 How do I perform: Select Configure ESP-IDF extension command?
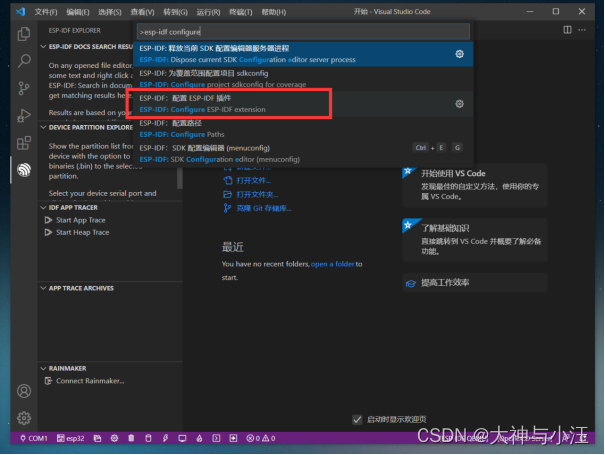click(303, 104)
